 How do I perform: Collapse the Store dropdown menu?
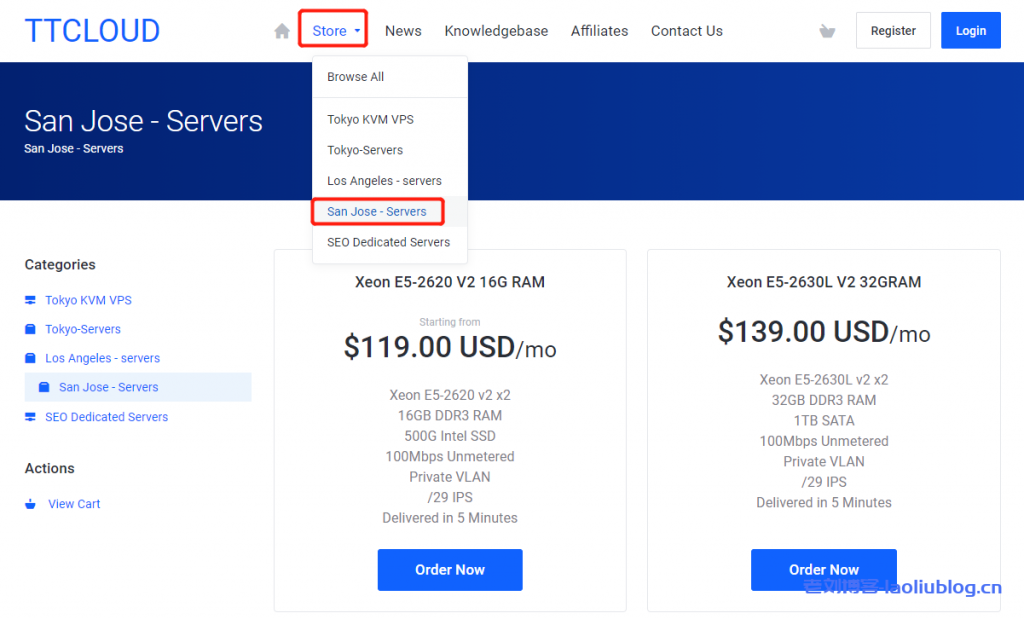(335, 31)
